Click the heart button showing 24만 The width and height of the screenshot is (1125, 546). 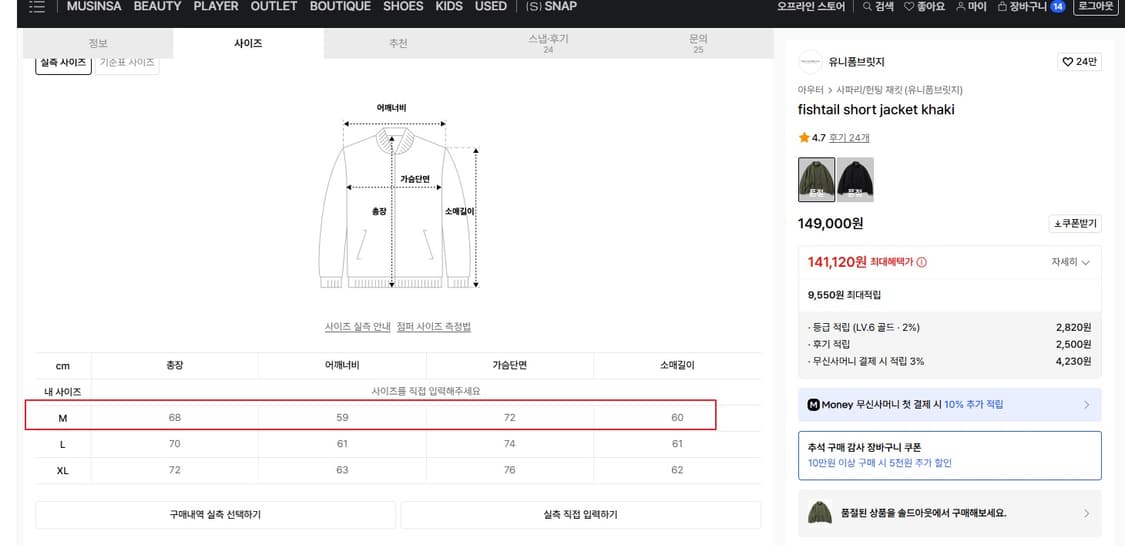[1079, 62]
